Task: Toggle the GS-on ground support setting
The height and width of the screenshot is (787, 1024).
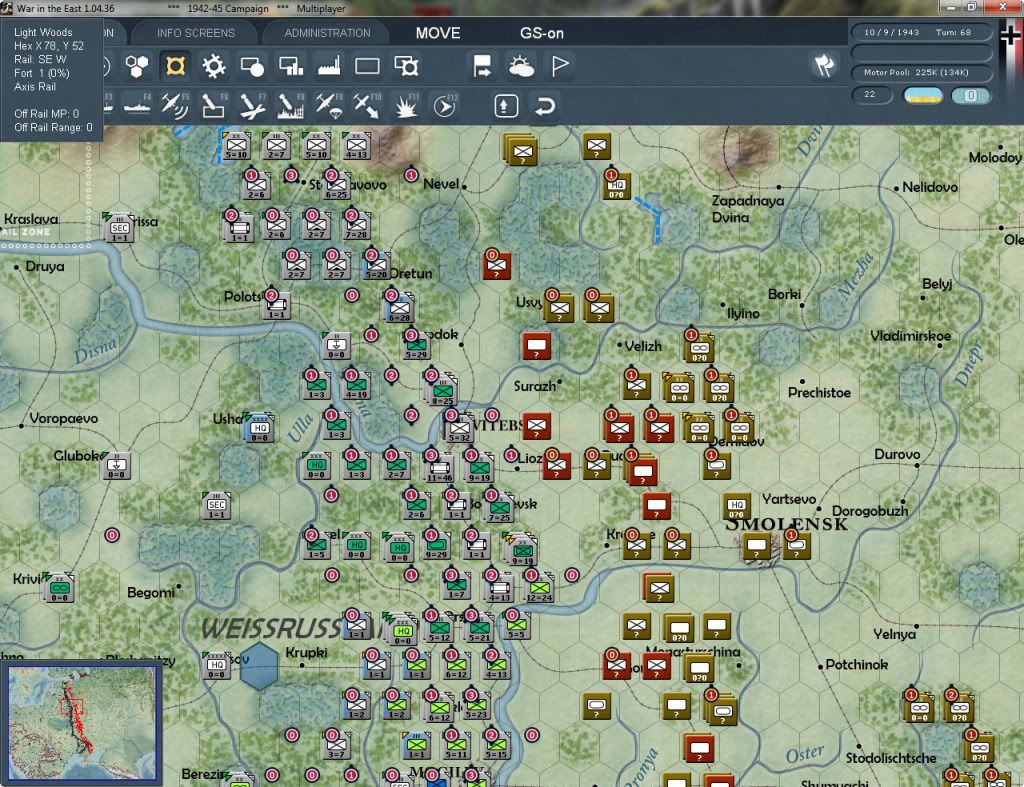Action: (x=542, y=33)
